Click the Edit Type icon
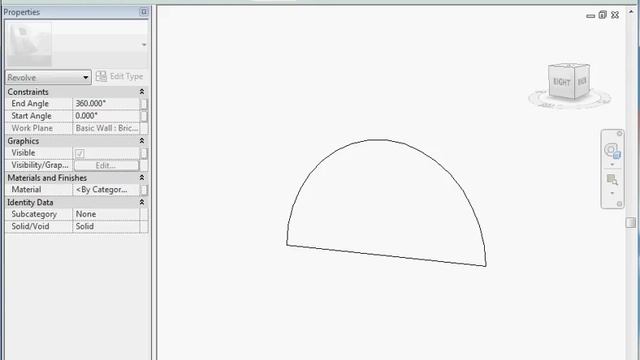 101,76
